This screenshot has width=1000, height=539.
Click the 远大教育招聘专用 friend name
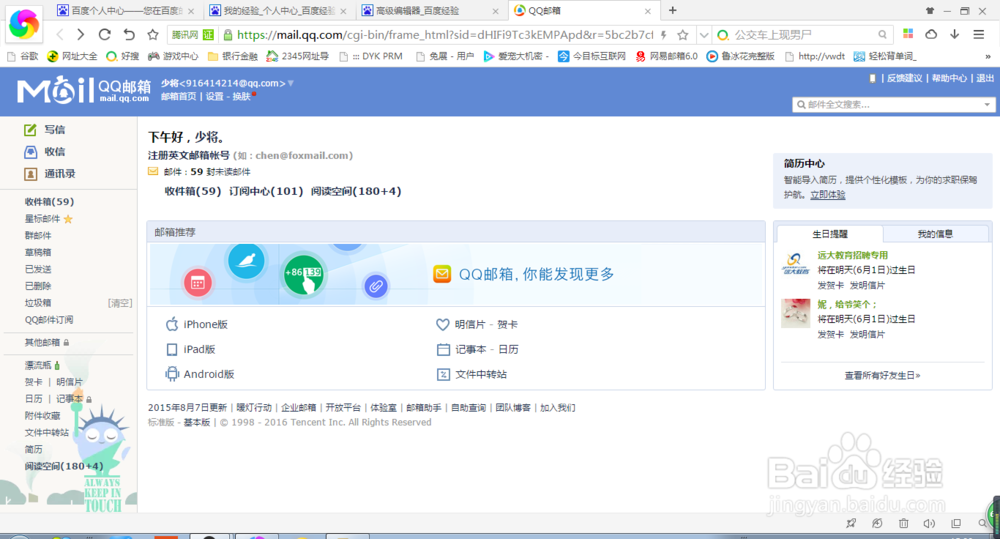pyautogui.click(x=853, y=255)
